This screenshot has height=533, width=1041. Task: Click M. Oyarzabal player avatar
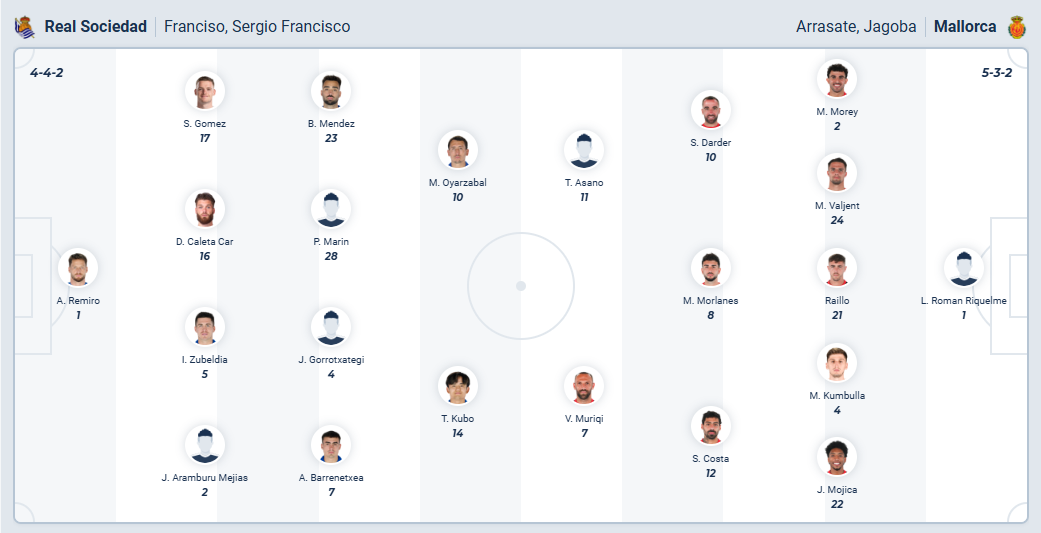tap(458, 151)
